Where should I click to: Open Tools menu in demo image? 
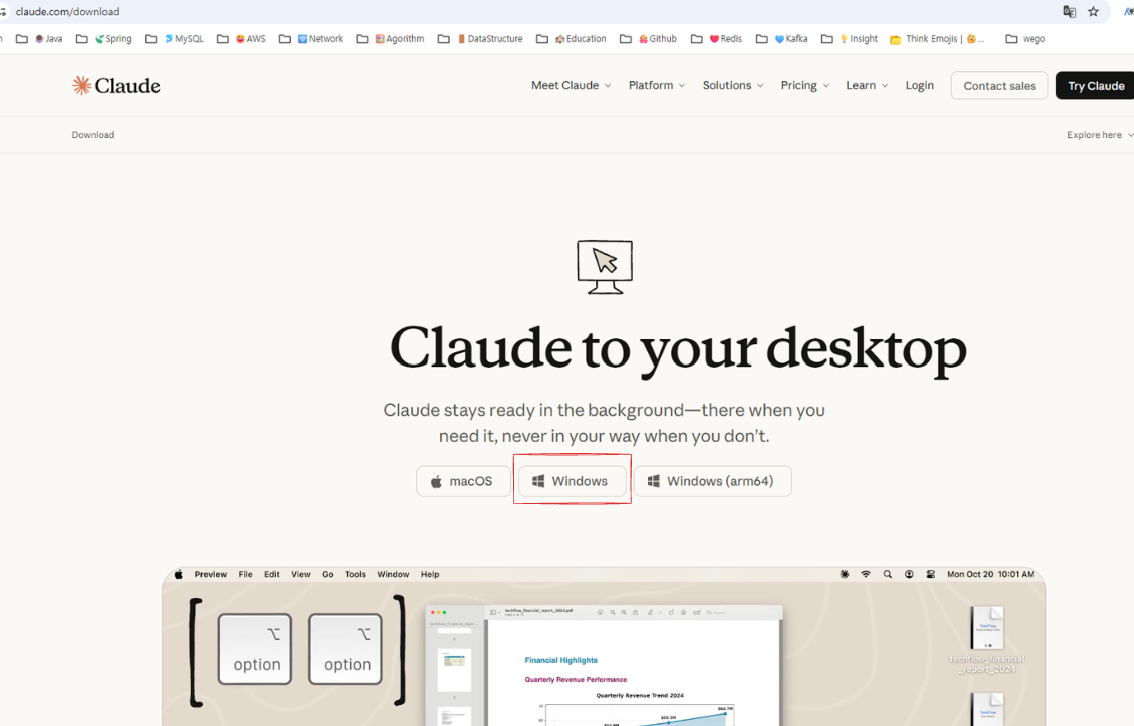tap(355, 574)
